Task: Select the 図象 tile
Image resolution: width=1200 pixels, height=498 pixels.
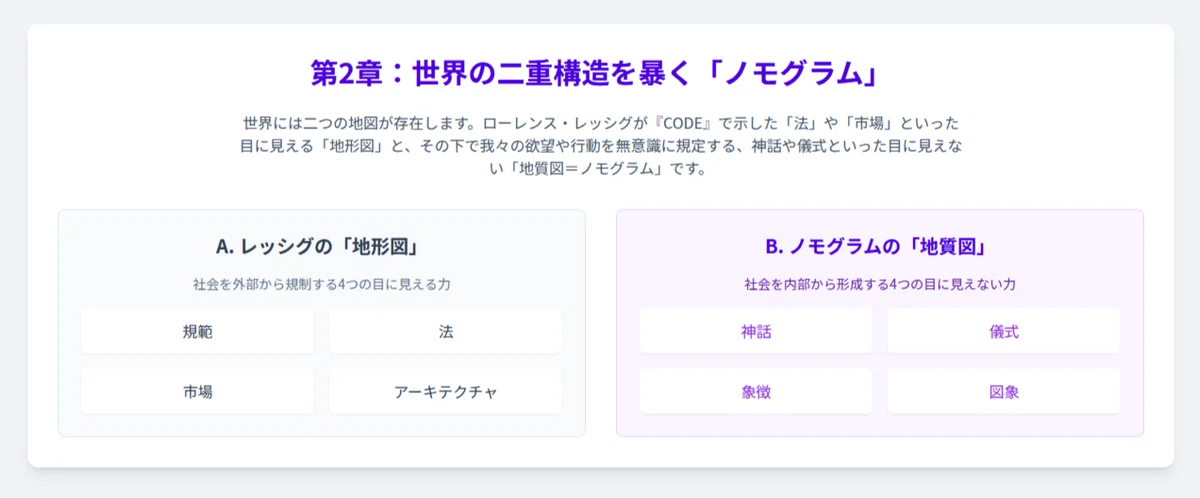Action: [x=1004, y=391]
